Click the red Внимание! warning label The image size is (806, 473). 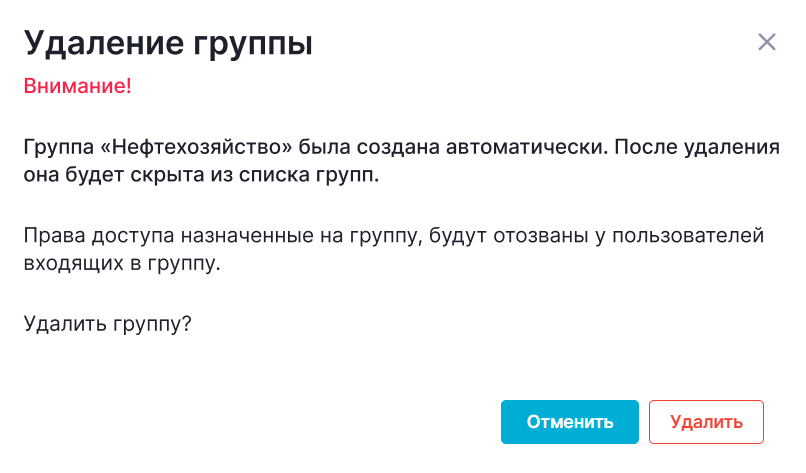pyautogui.click(x=77, y=87)
